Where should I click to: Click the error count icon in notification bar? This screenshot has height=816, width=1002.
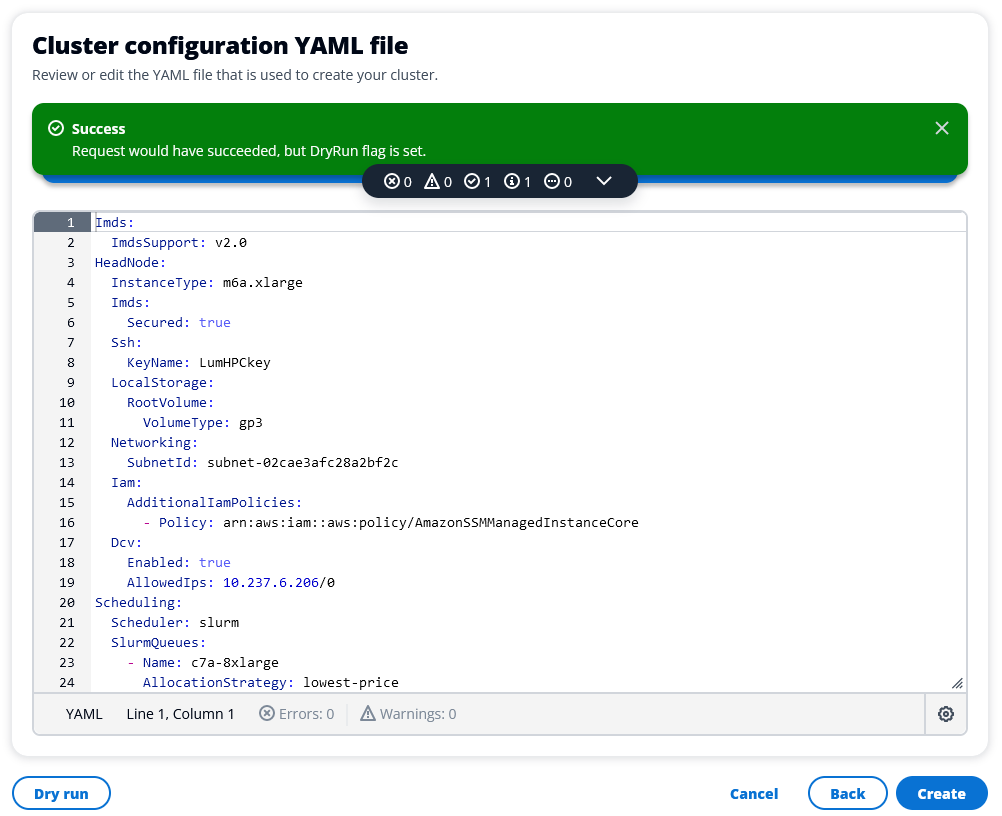click(x=398, y=182)
